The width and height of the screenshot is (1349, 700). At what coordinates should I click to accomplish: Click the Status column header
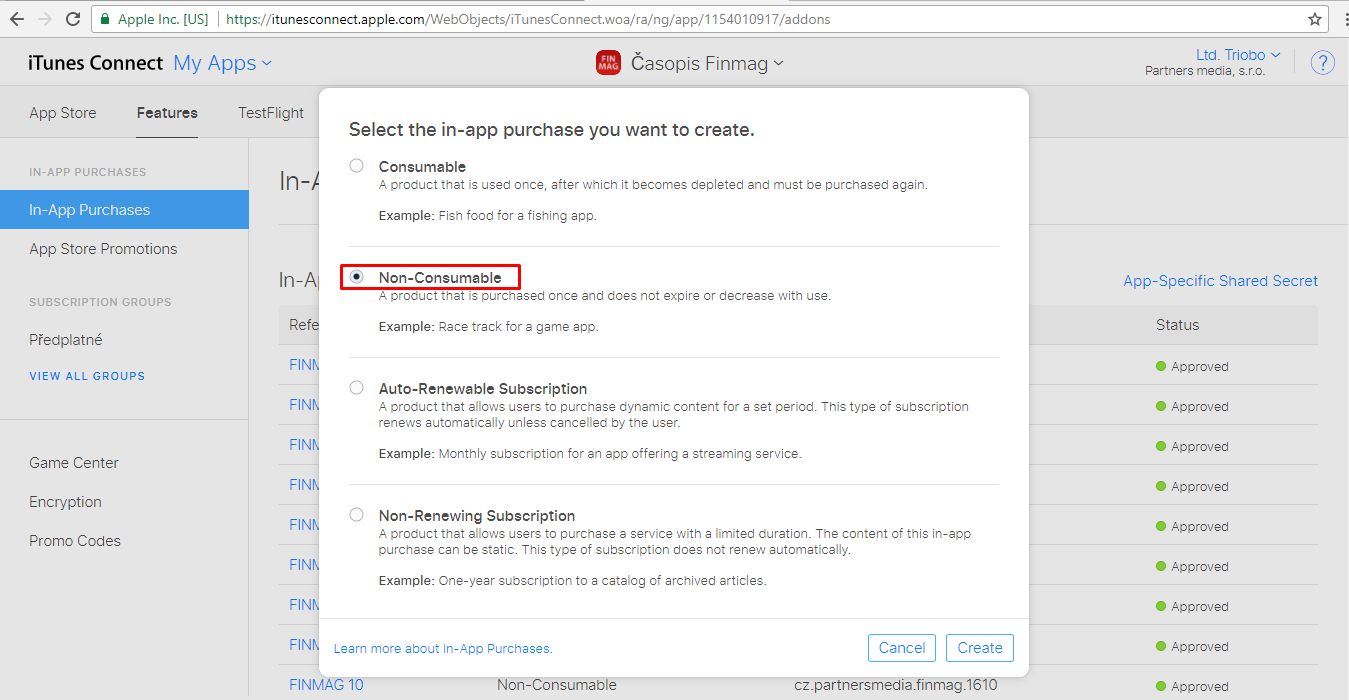(1177, 325)
